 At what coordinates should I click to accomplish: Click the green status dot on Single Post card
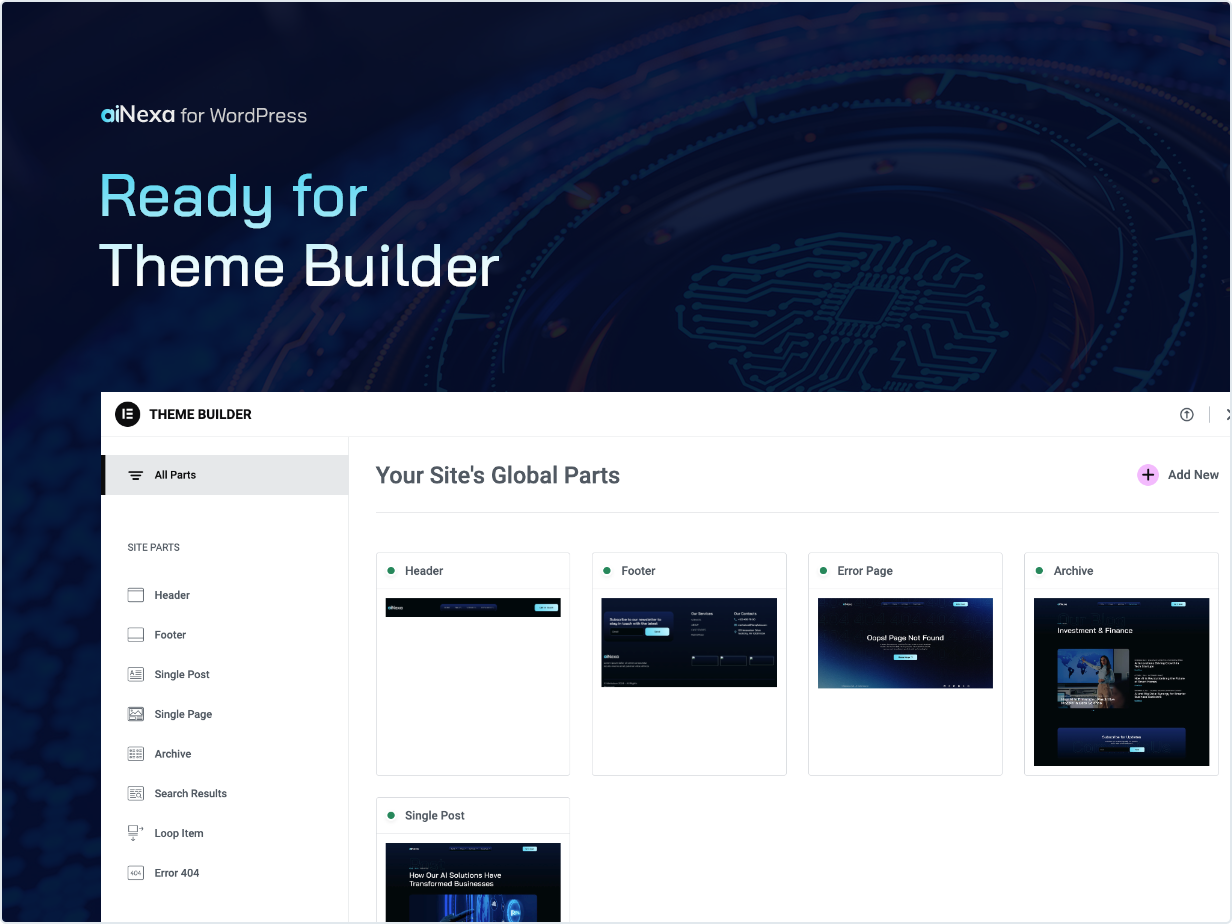point(391,815)
